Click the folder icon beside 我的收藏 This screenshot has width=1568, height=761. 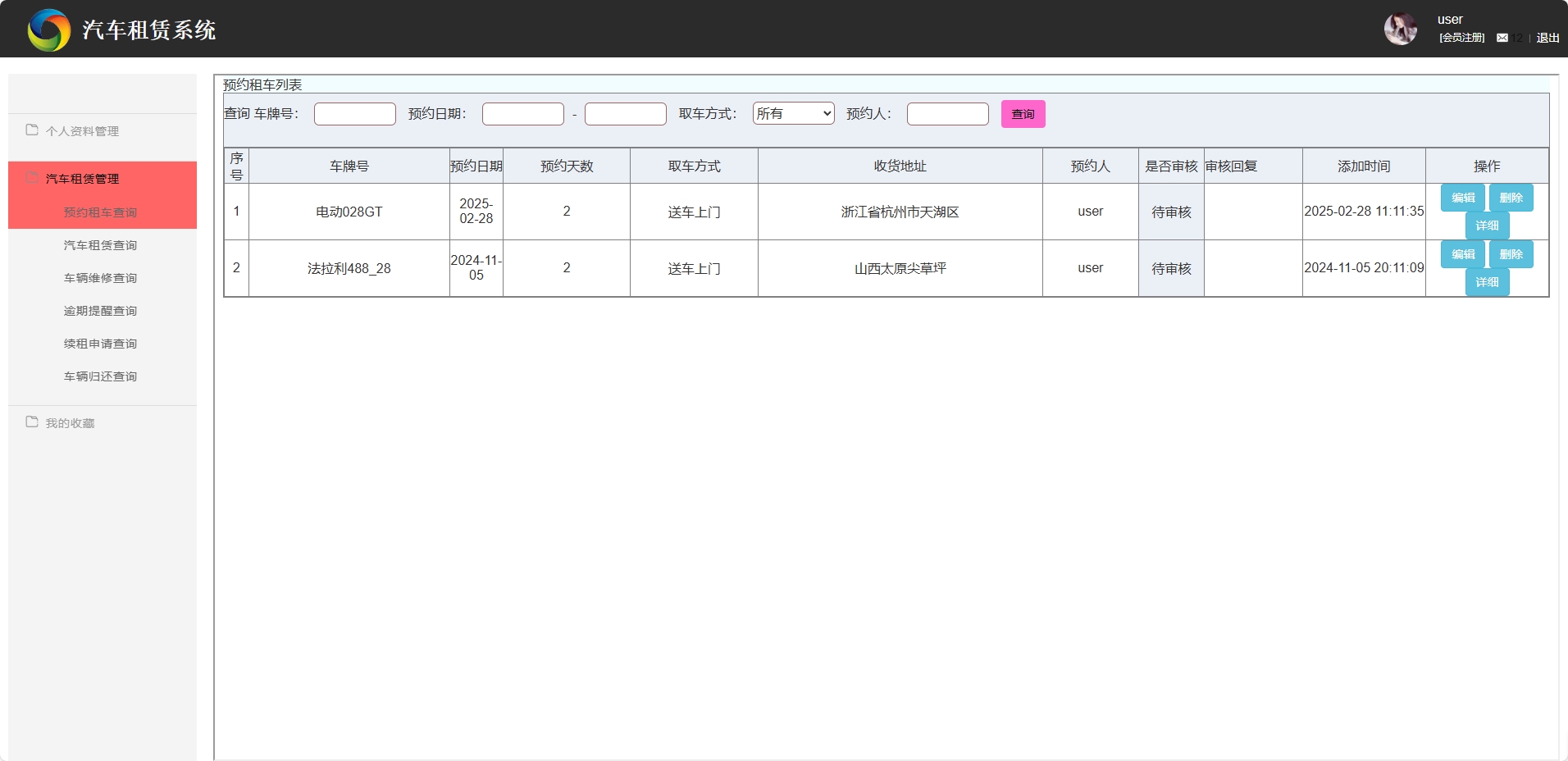32,422
